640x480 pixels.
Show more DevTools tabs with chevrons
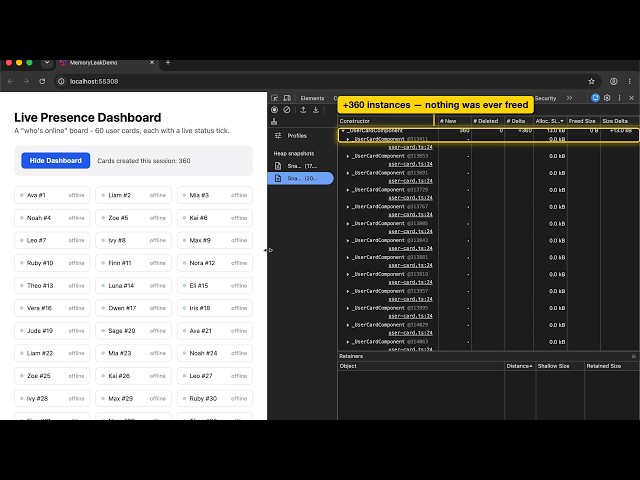(x=569, y=98)
